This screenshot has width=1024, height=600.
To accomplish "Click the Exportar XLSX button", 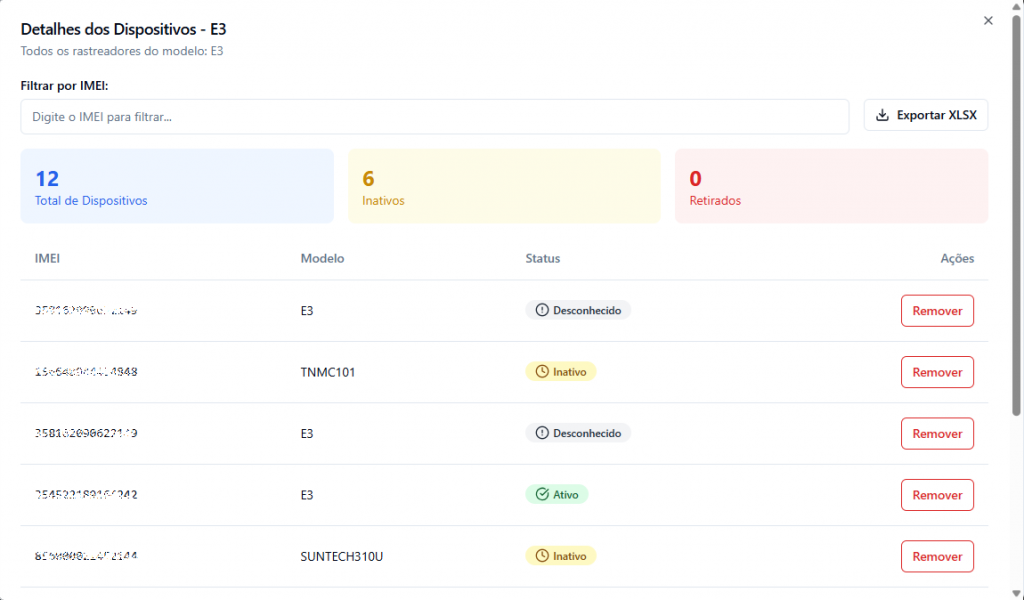I will point(925,115).
